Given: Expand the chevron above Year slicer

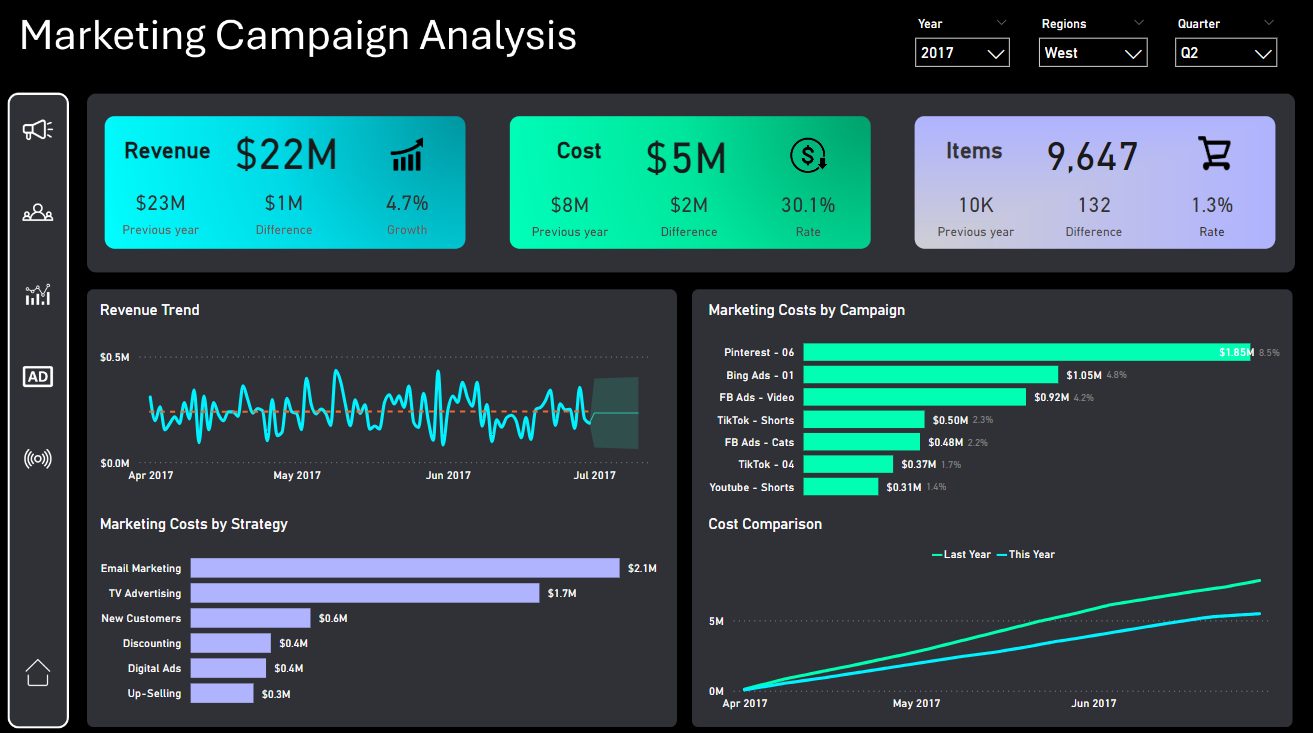Looking at the screenshot, I should point(1002,22).
